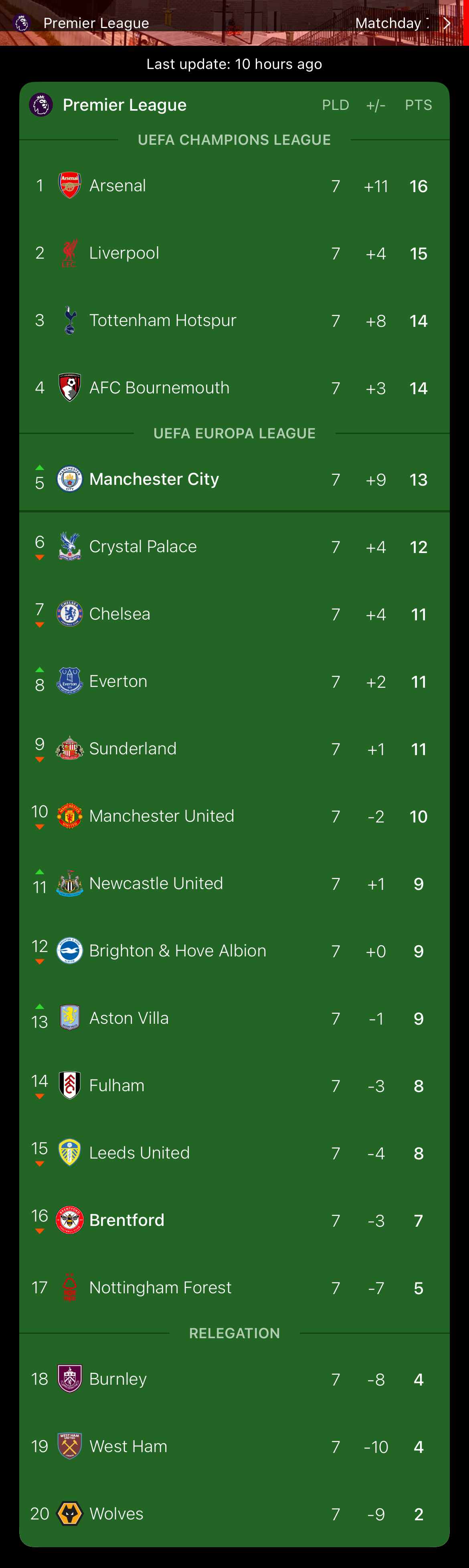Click the Manchester City badge icon
The width and height of the screenshot is (469, 1568).
[69, 479]
